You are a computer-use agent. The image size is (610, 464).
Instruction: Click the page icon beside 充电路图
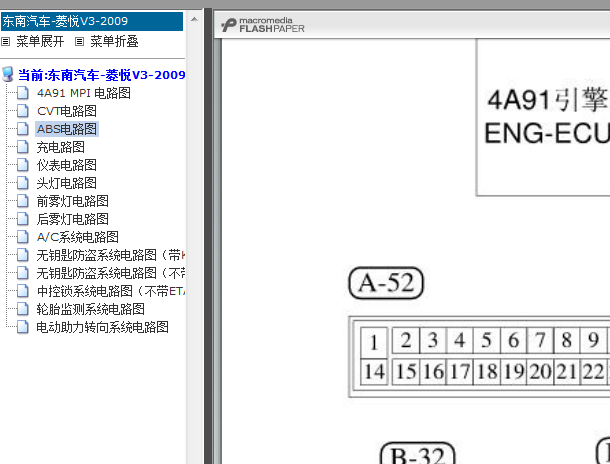(x=23, y=147)
